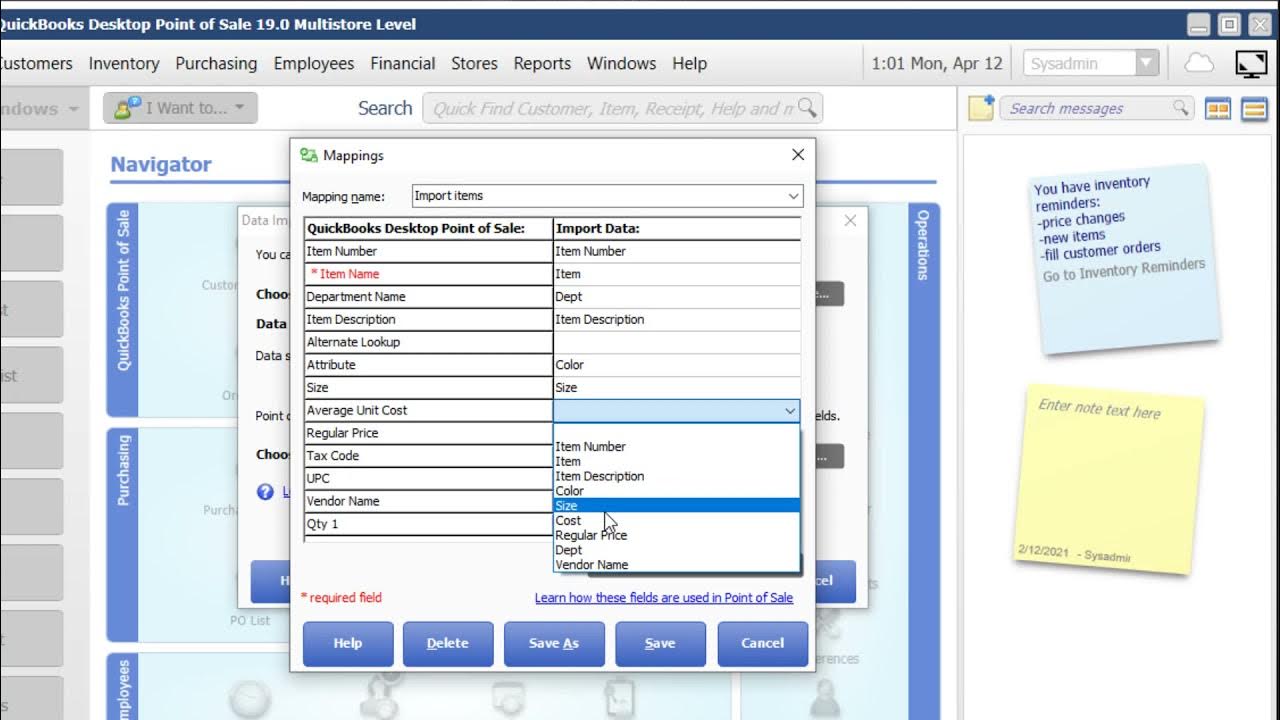This screenshot has width=1280, height=720.
Task: Open the Windows menu
Action: tap(621, 63)
